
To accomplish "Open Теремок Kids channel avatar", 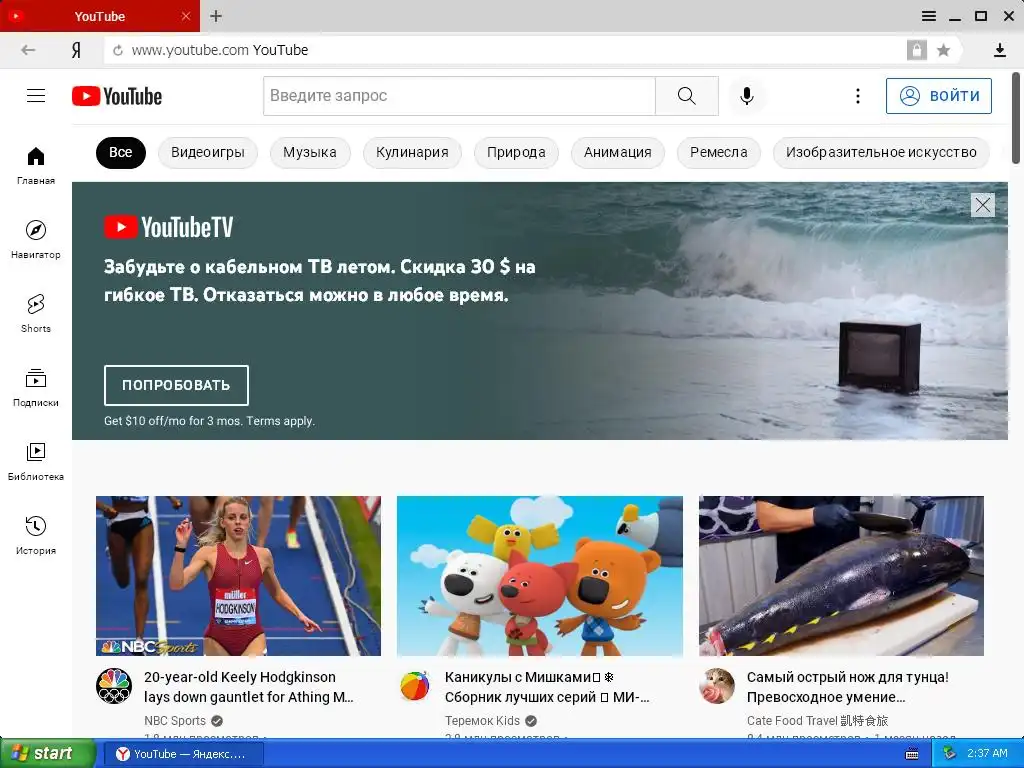I will pos(415,686).
